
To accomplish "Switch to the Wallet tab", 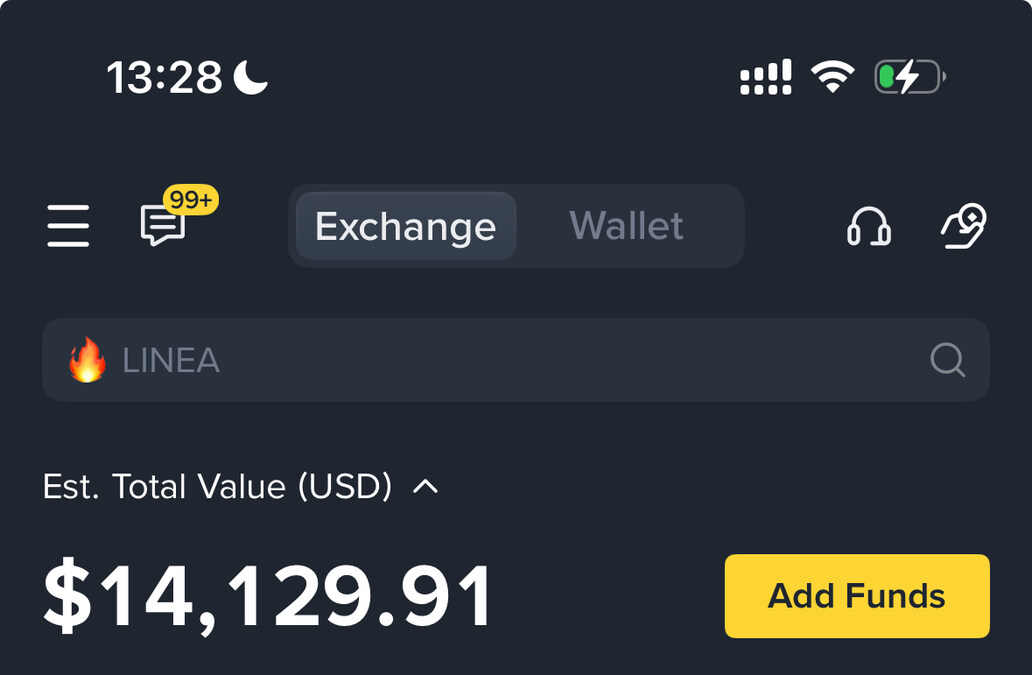I will [627, 226].
